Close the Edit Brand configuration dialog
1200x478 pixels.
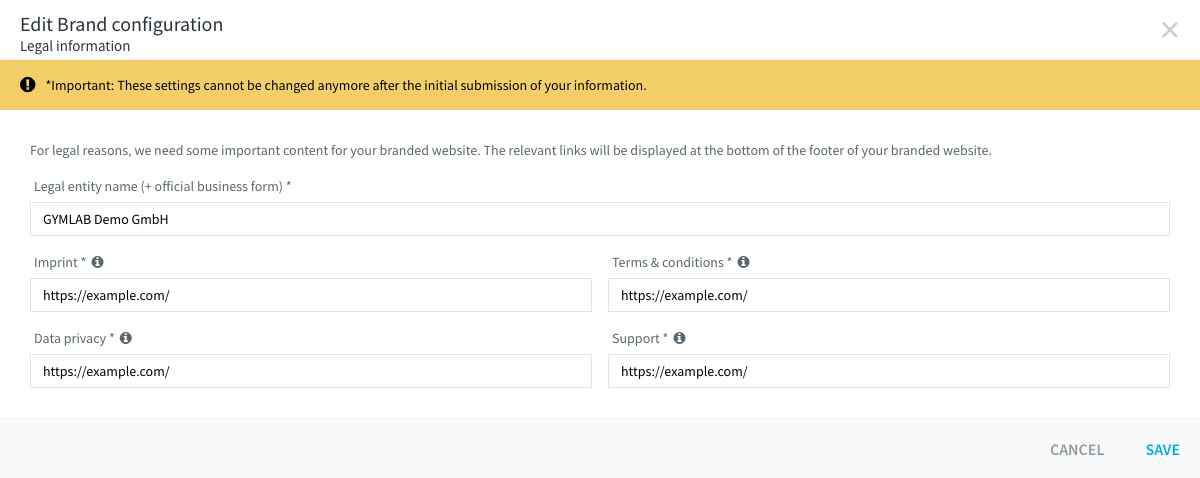pyautogui.click(x=1169, y=30)
